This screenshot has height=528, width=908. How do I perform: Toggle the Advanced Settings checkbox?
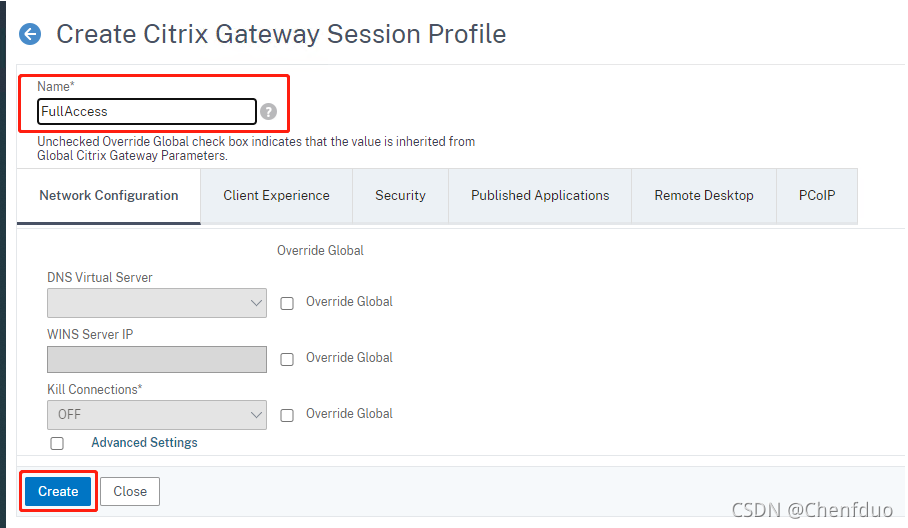pyautogui.click(x=57, y=443)
